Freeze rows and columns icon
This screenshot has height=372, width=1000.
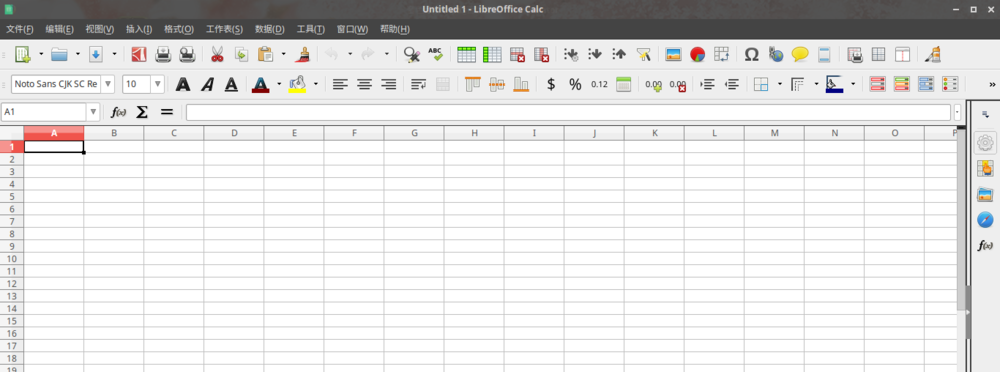point(878,55)
